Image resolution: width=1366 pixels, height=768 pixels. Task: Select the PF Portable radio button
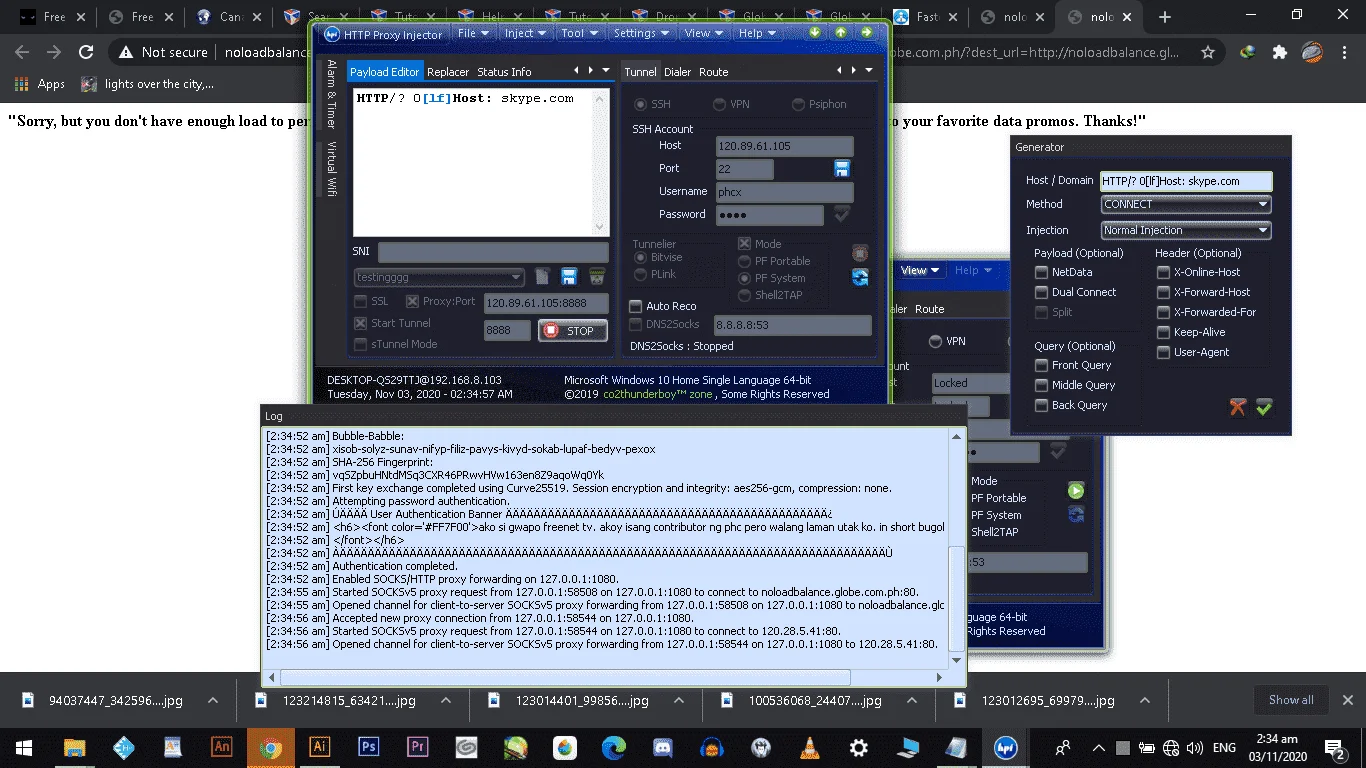(744, 262)
